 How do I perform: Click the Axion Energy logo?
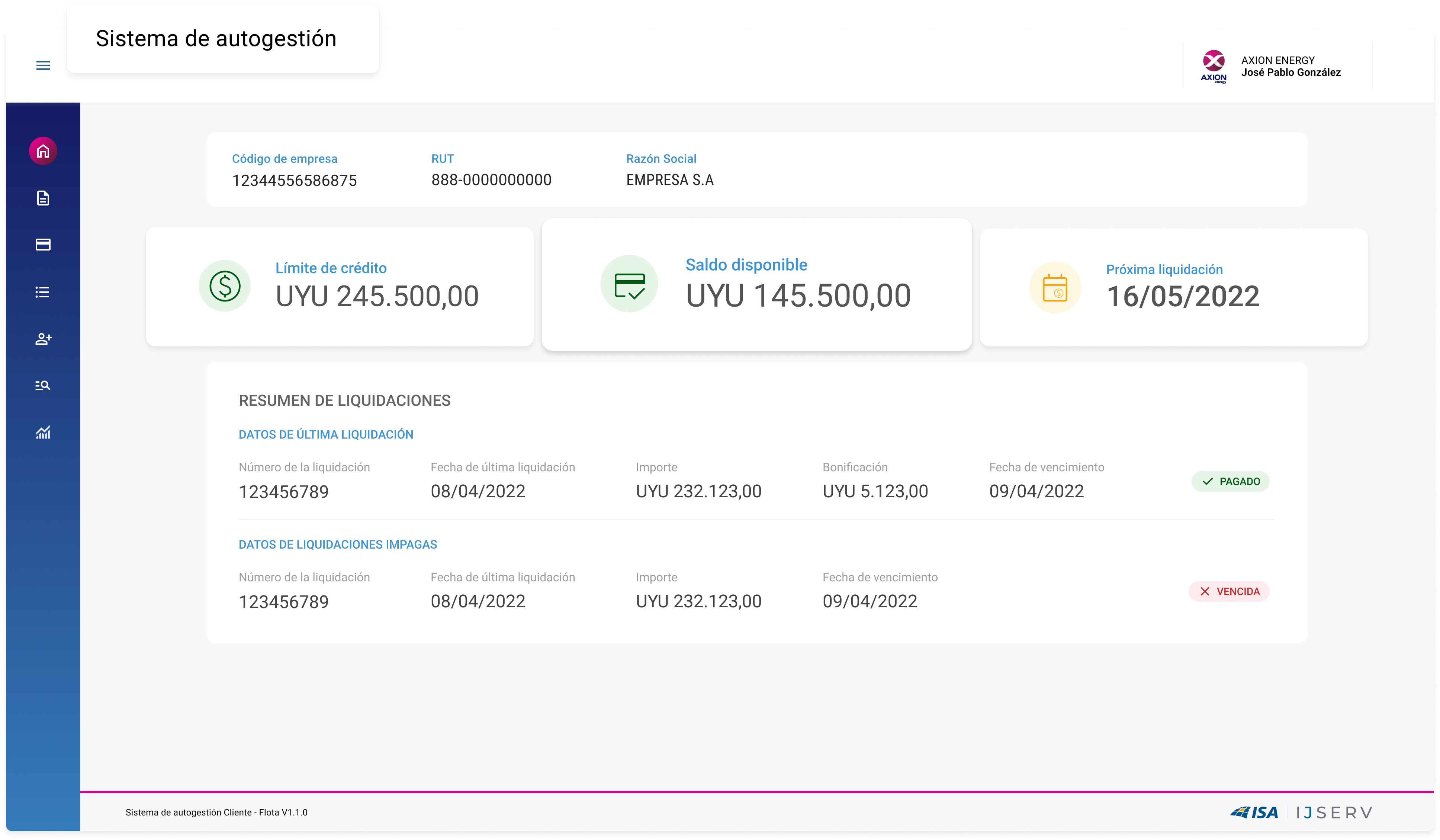pyautogui.click(x=1213, y=66)
